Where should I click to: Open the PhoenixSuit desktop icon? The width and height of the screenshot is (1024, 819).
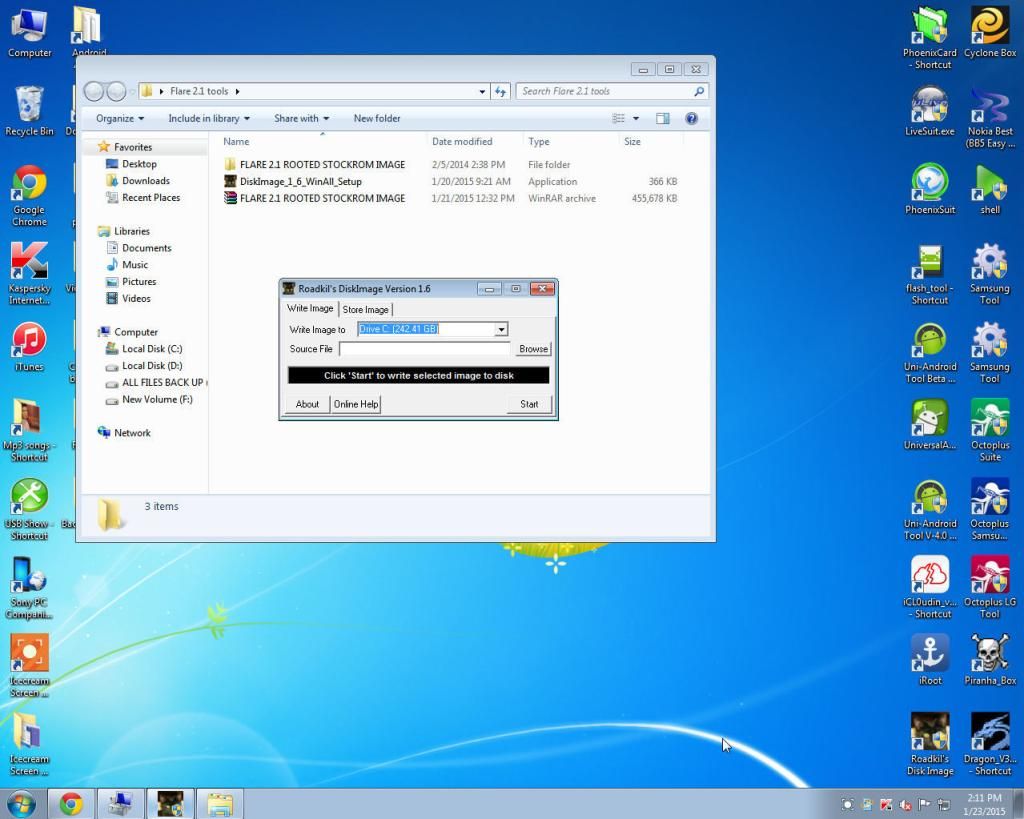(x=930, y=184)
